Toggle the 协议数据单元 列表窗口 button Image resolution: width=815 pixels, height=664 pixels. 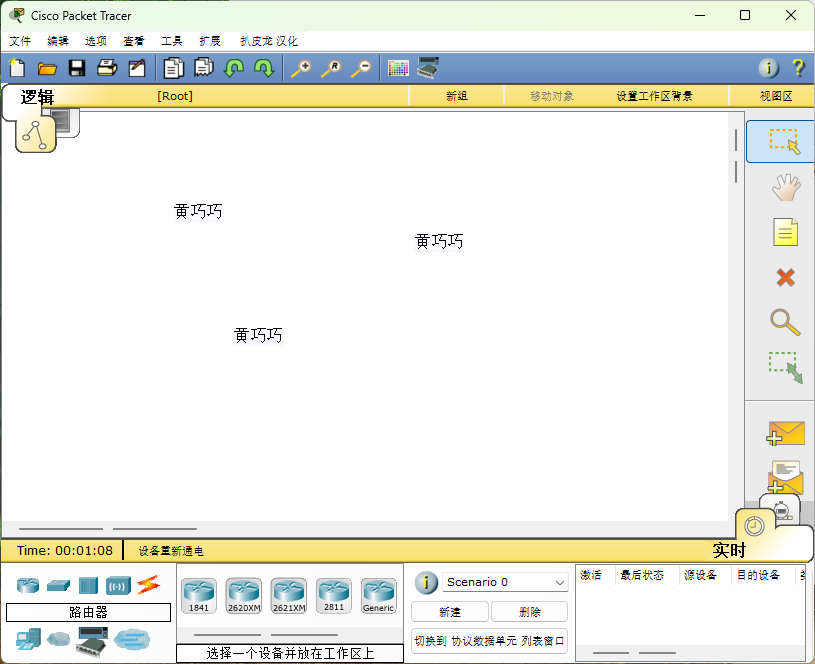point(489,641)
